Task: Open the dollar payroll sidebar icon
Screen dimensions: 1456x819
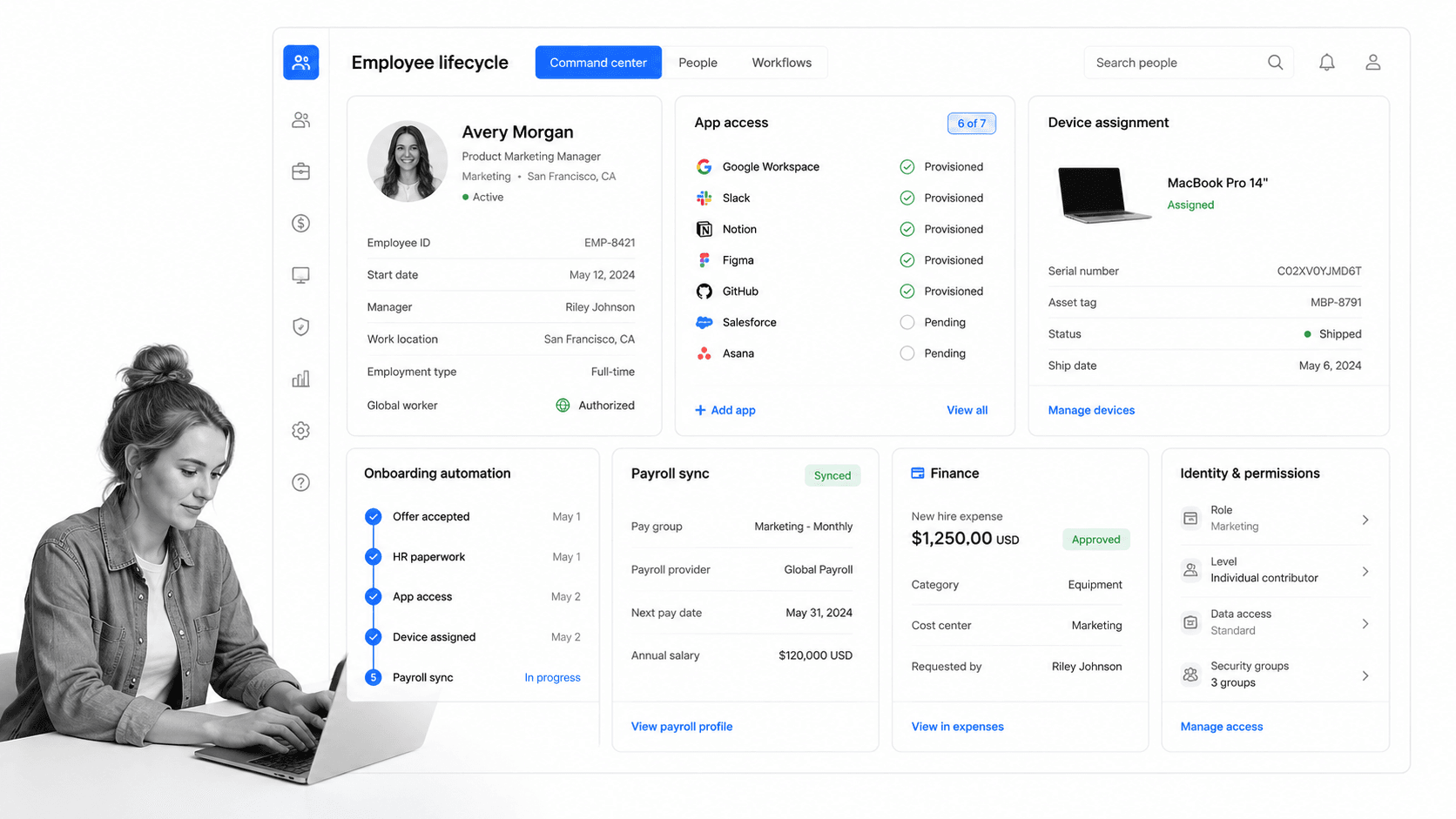Action: pyautogui.click(x=300, y=224)
